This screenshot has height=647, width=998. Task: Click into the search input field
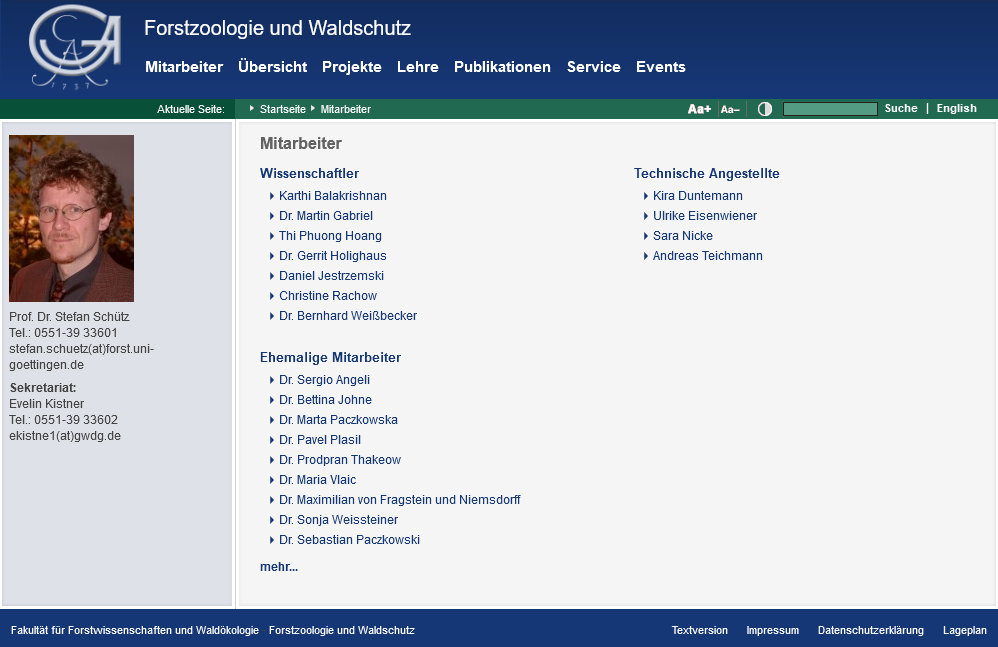[x=829, y=109]
